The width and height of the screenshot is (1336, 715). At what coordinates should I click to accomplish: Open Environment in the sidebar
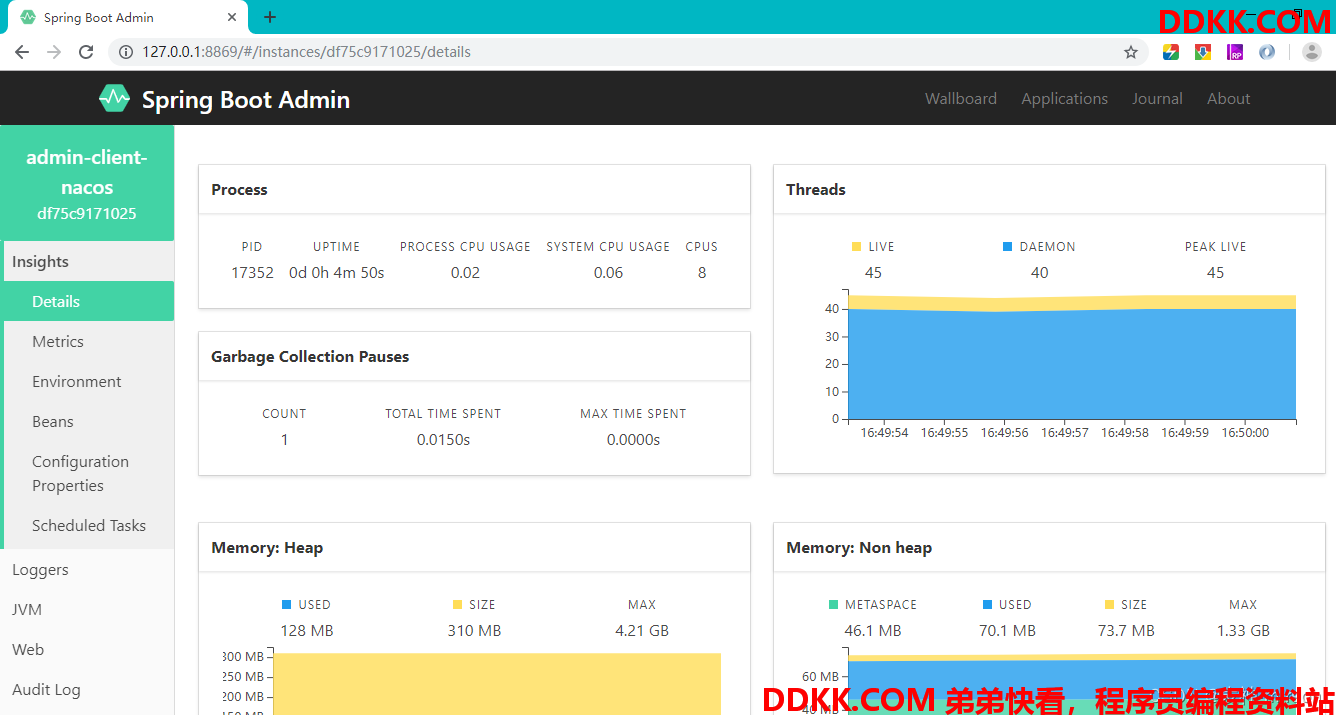(x=89, y=381)
